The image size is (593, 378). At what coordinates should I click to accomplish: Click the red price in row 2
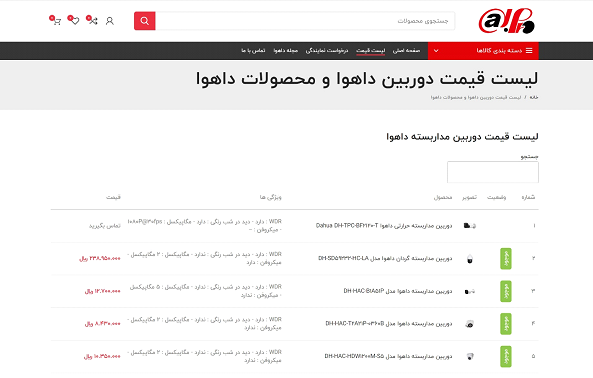100,259
